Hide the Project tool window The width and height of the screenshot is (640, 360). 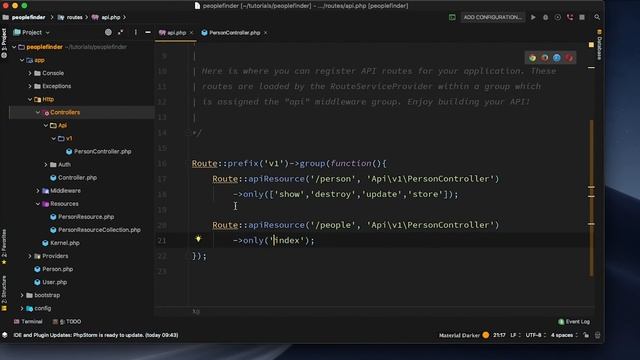(x=148, y=32)
